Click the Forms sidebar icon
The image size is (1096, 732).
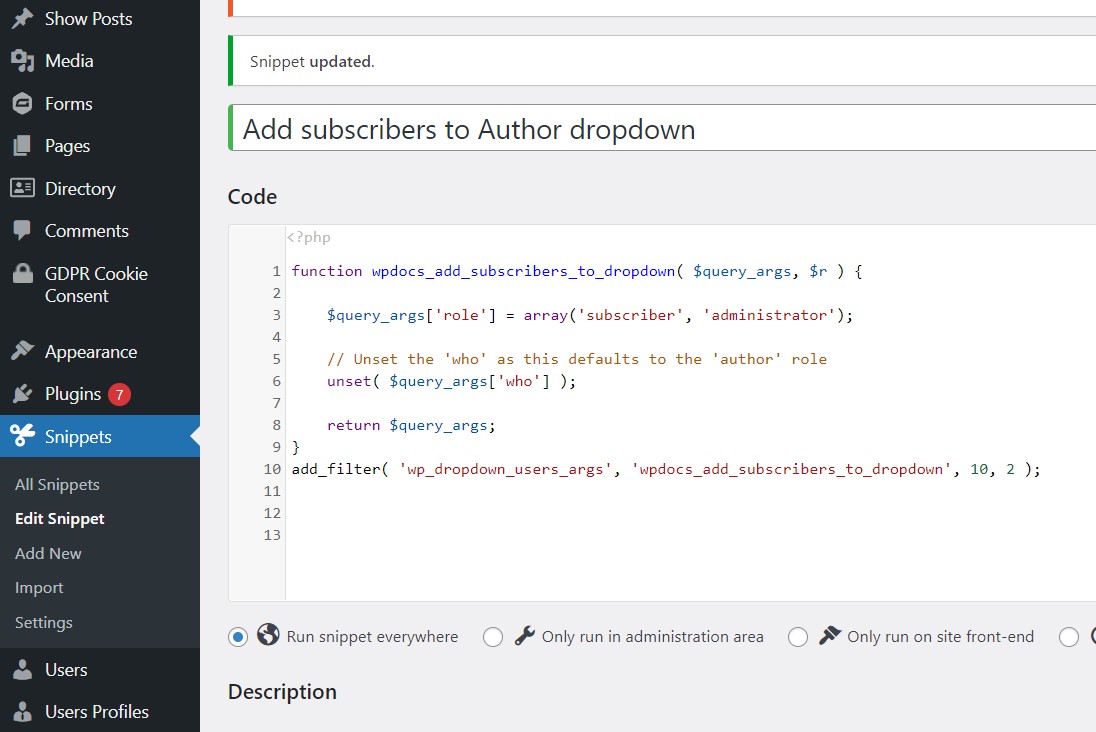[22, 104]
